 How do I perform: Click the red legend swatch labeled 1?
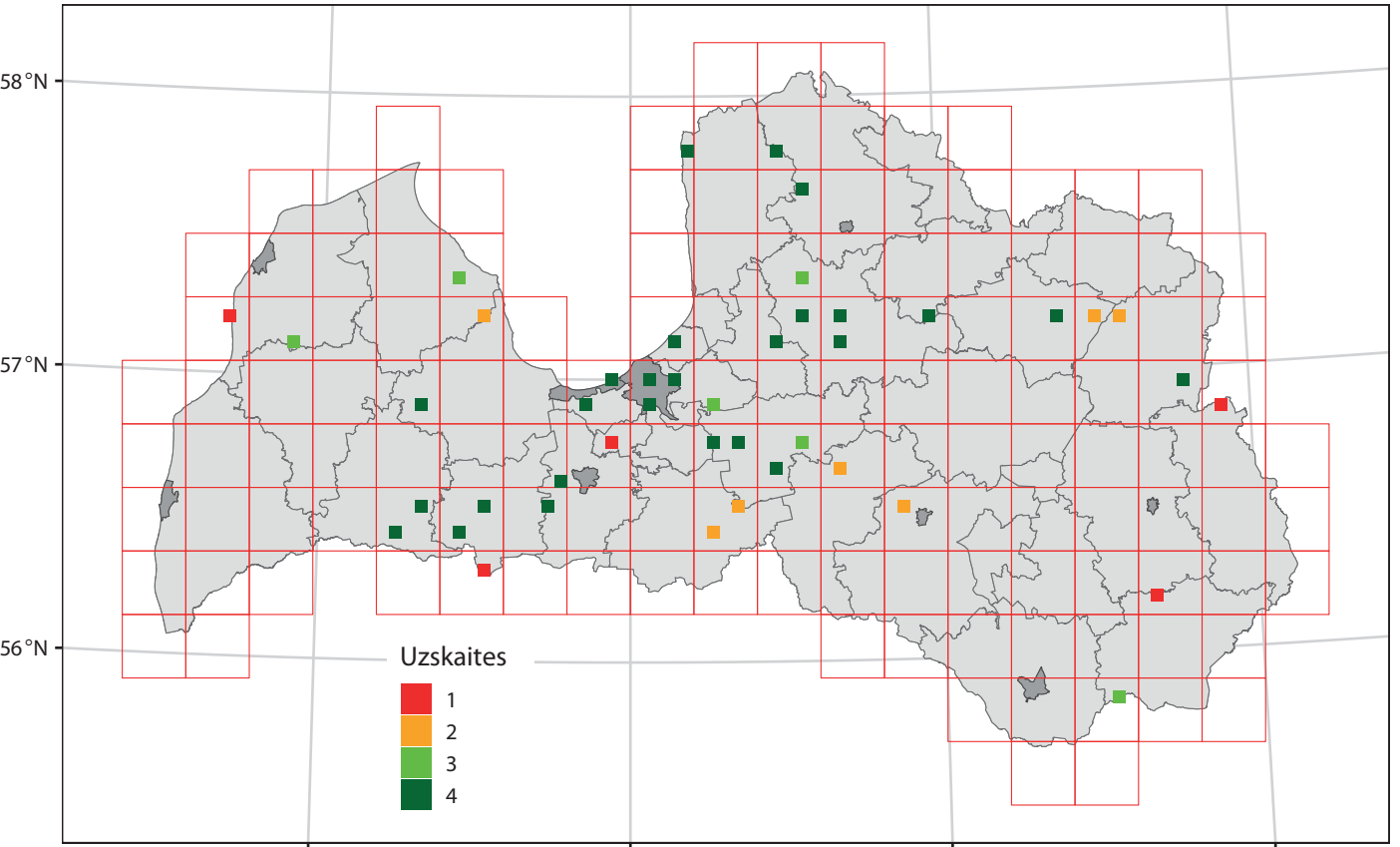click(x=416, y=698)
